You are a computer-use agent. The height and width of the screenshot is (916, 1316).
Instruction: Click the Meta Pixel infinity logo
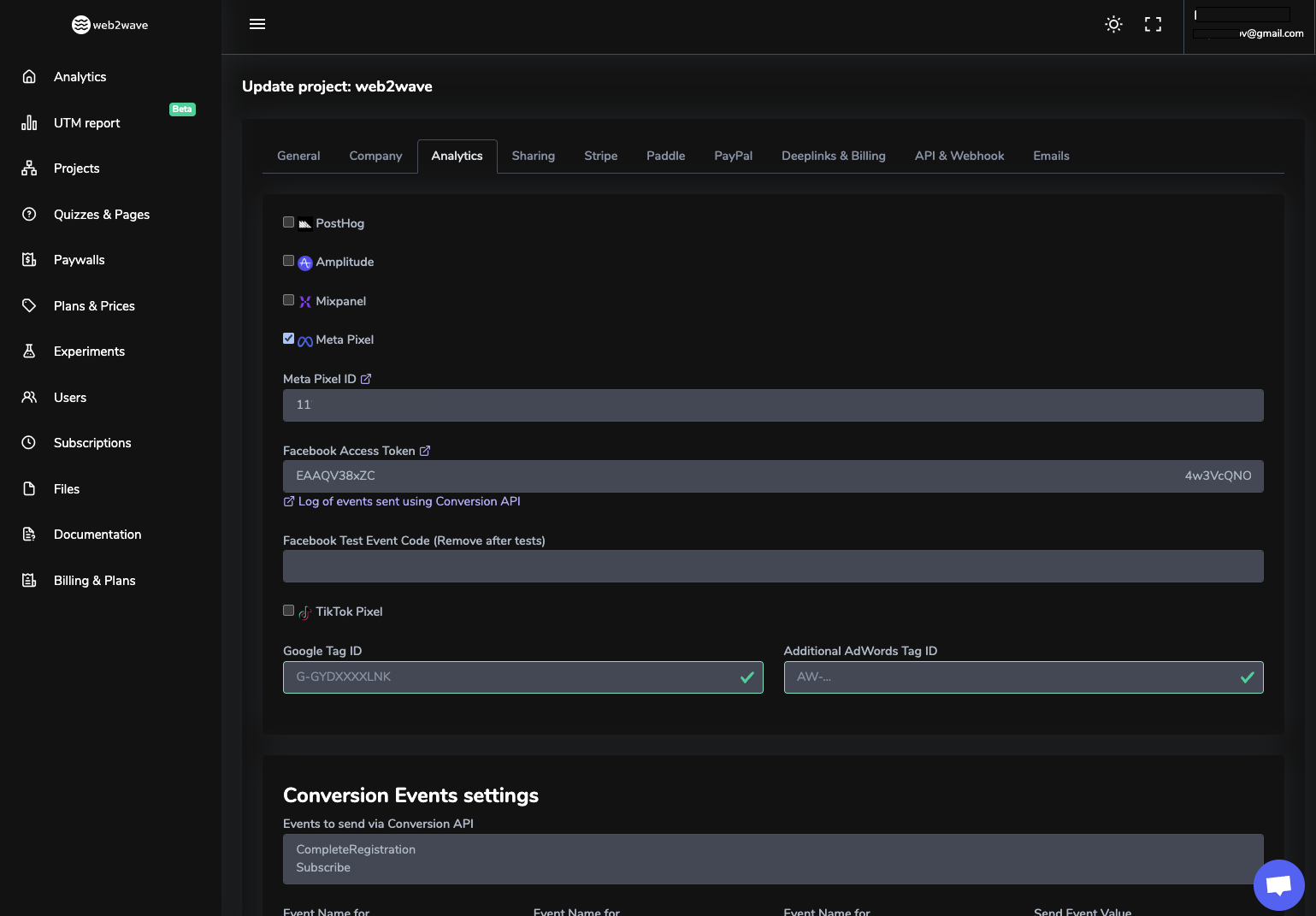coord(305,341)
